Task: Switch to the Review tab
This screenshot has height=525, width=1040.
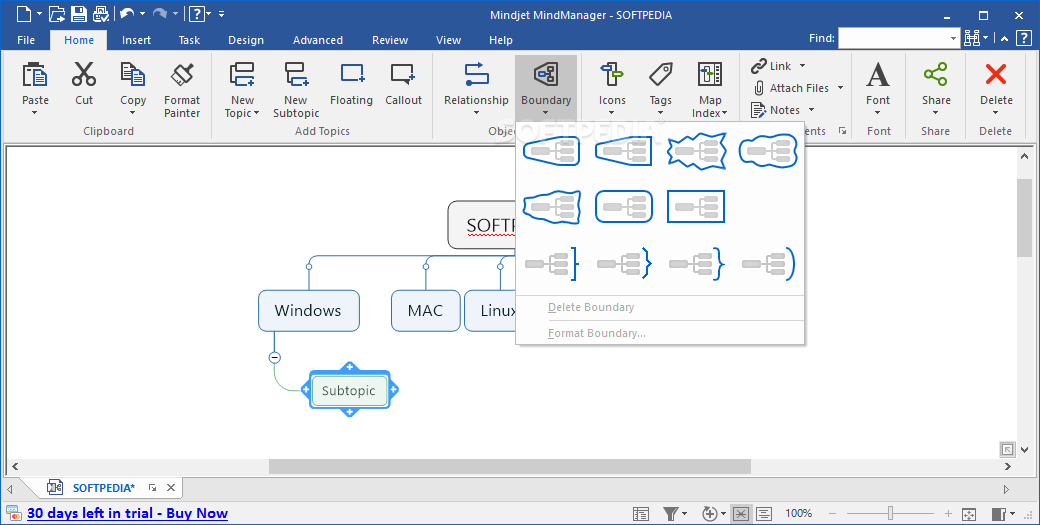Action: coord(390,40)
